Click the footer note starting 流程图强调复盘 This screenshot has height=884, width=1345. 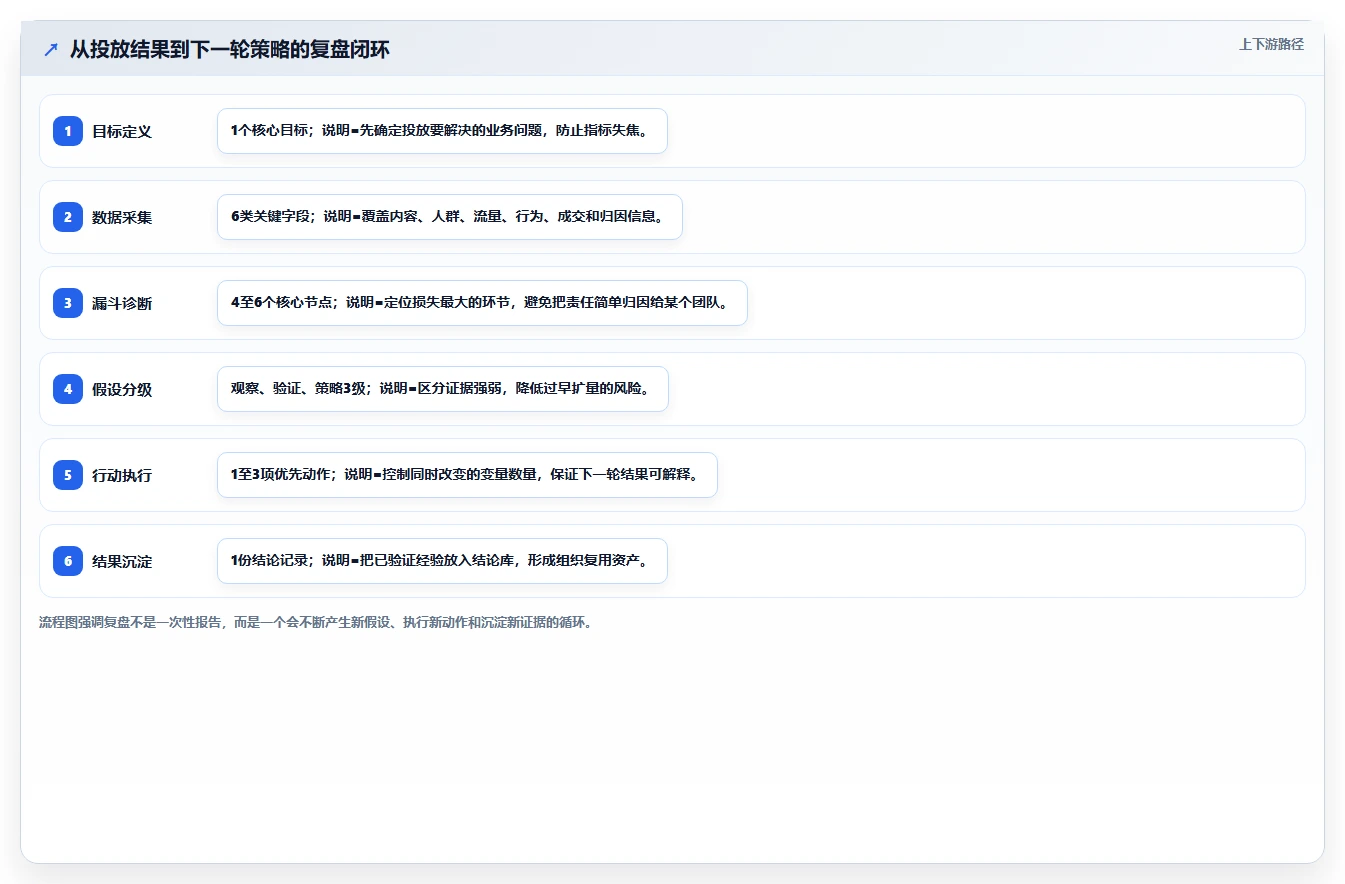316,622
